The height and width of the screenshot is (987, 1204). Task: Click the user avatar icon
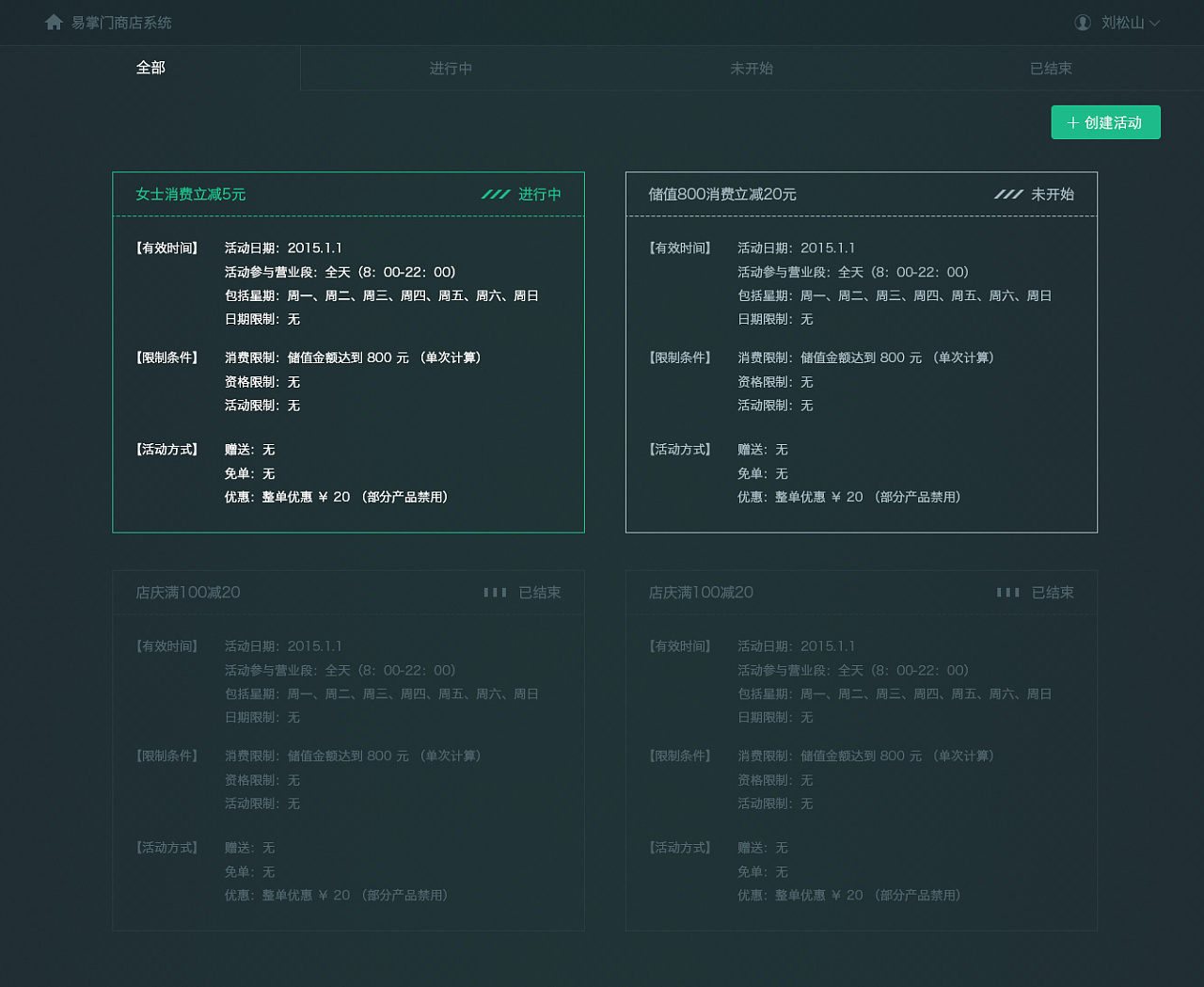[x=1083, y=23]
